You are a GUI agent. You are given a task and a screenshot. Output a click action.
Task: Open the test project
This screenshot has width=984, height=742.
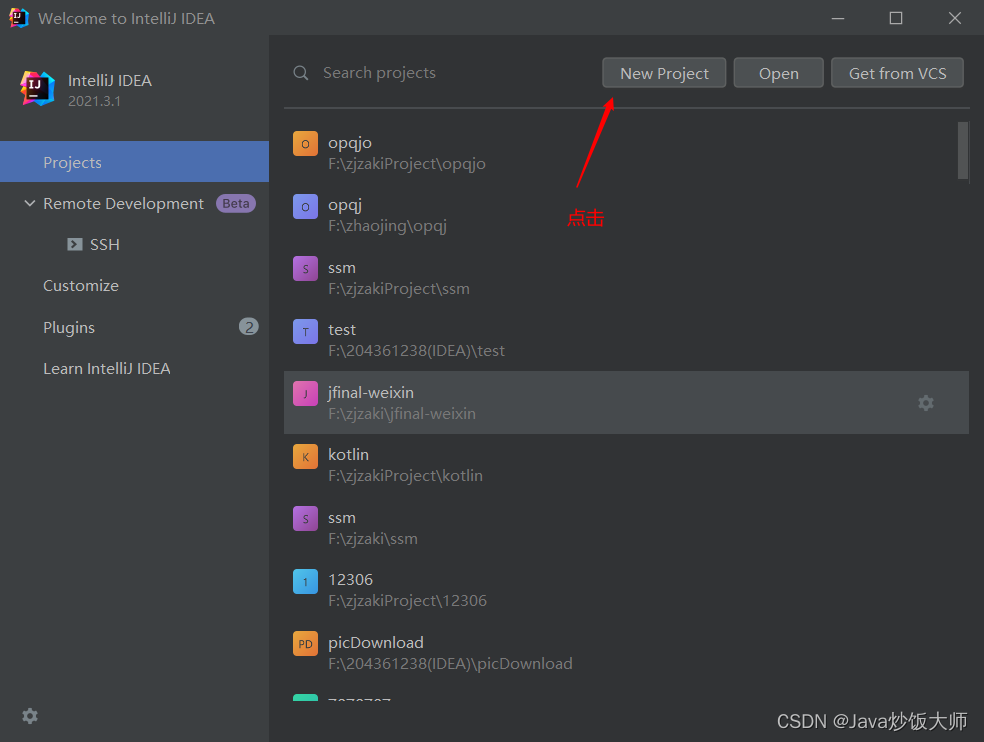click(626, 340)
